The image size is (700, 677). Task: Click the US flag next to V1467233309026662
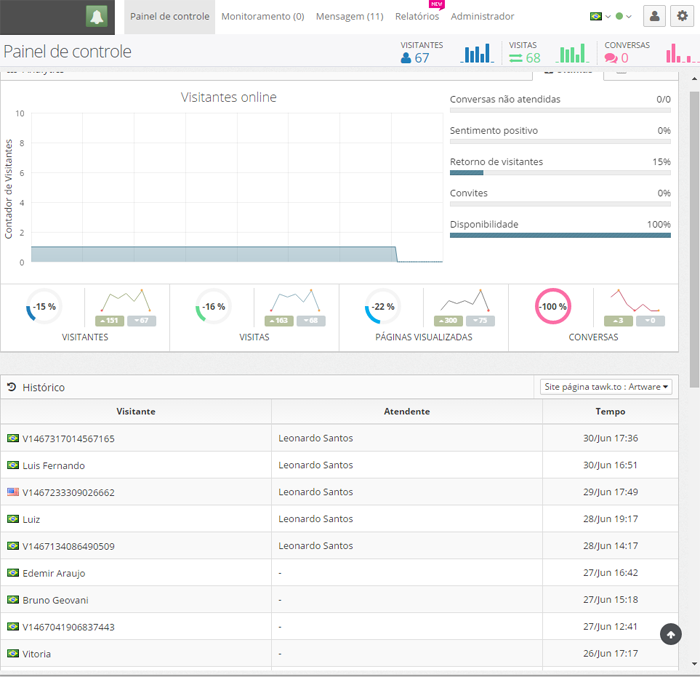coord(13,492)
